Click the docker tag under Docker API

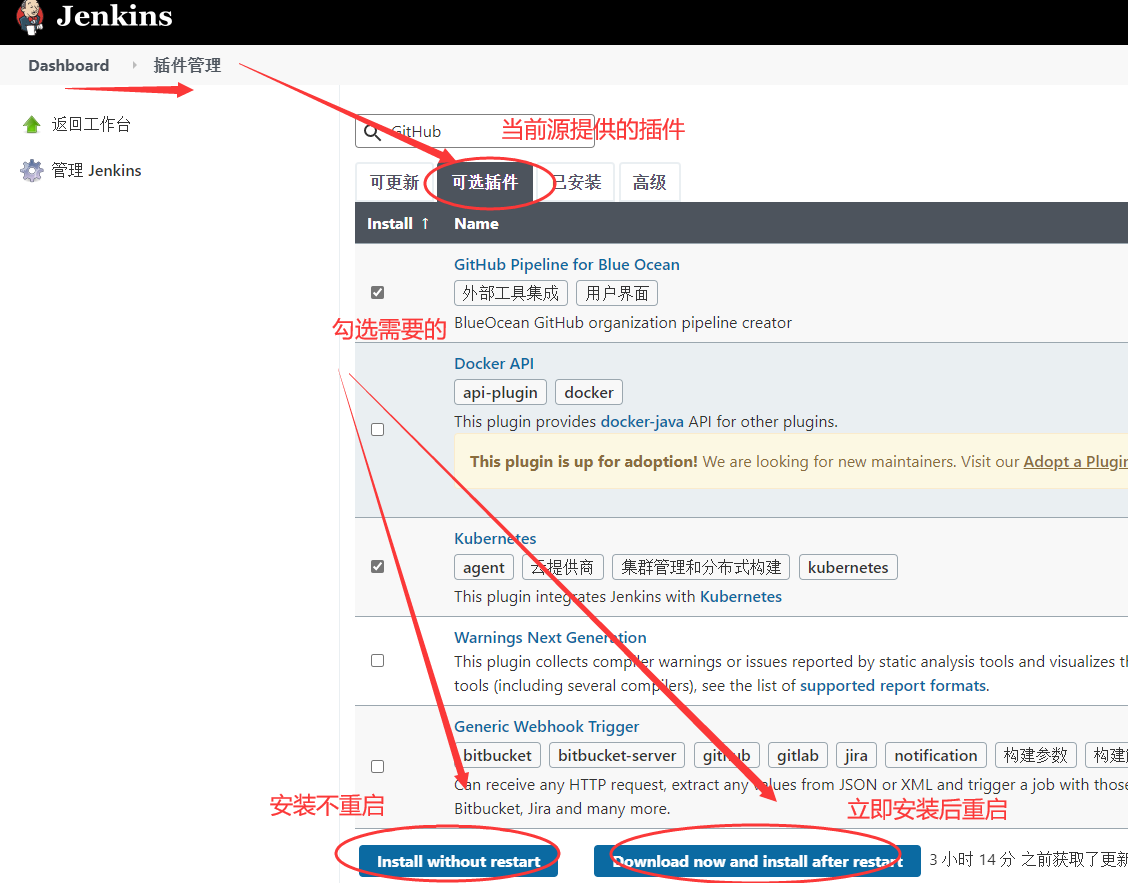[588, 392]
